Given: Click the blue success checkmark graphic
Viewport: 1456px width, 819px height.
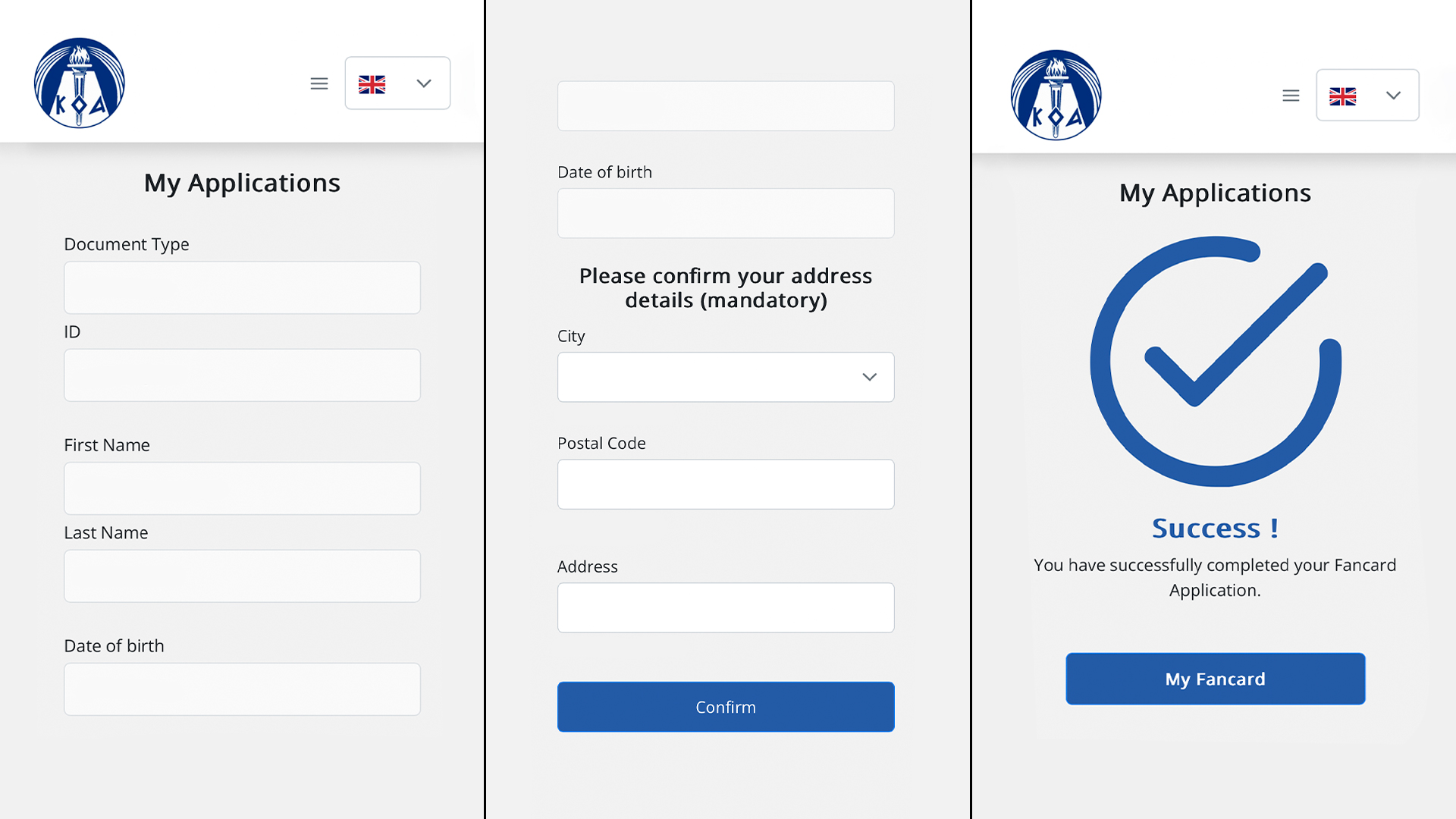Looking at the screenshot, I should (1216, 361).
